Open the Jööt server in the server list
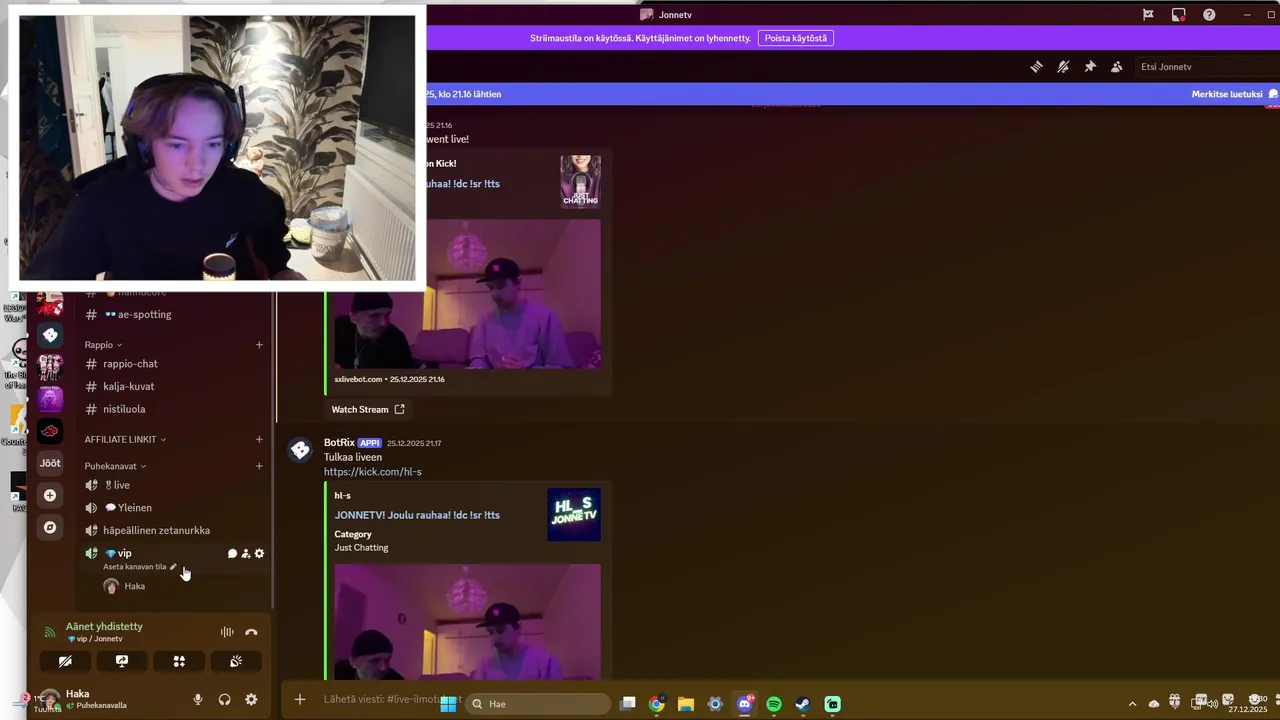Image resolution: width=1280 pixels, height=720 pixels. [x=50, y=463]
